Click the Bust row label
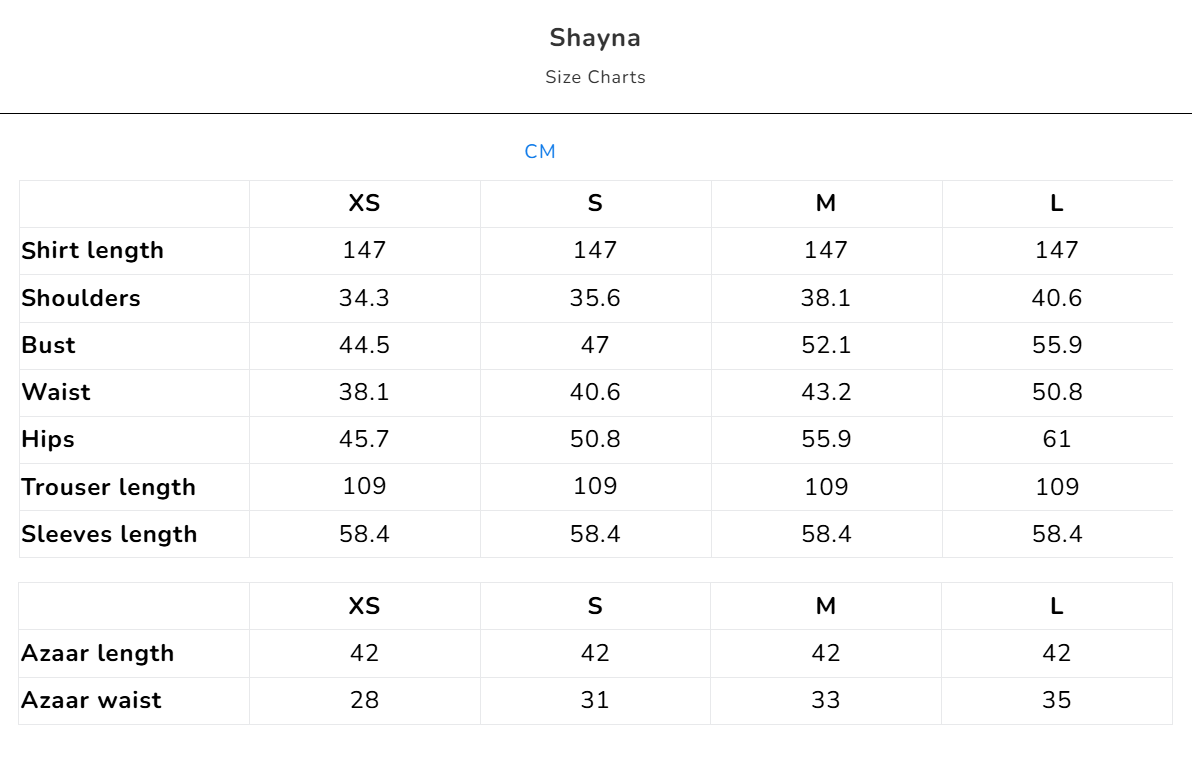Image resolution: width=1192 pixels, height=769 pixels. (48, 345)
